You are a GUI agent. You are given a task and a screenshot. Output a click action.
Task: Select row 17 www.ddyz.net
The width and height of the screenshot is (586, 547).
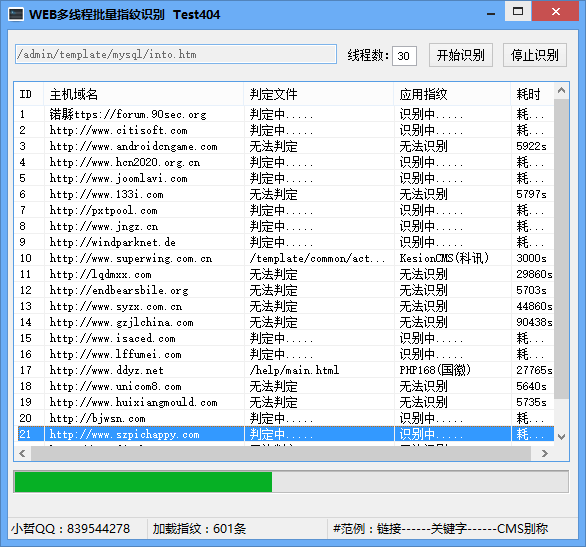pyautogui.click(x=284, y=370)
